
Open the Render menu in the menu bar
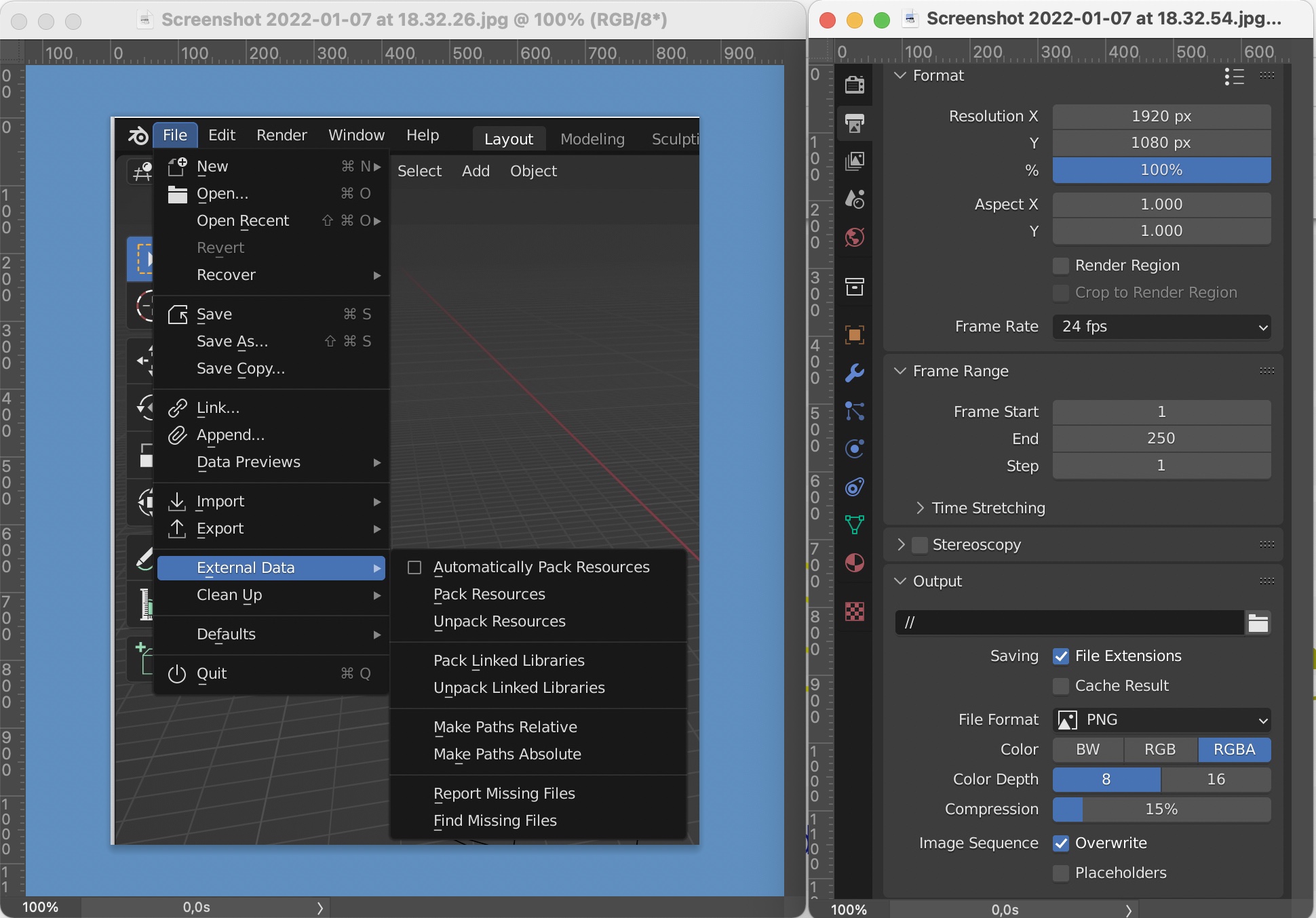[282, 135]
